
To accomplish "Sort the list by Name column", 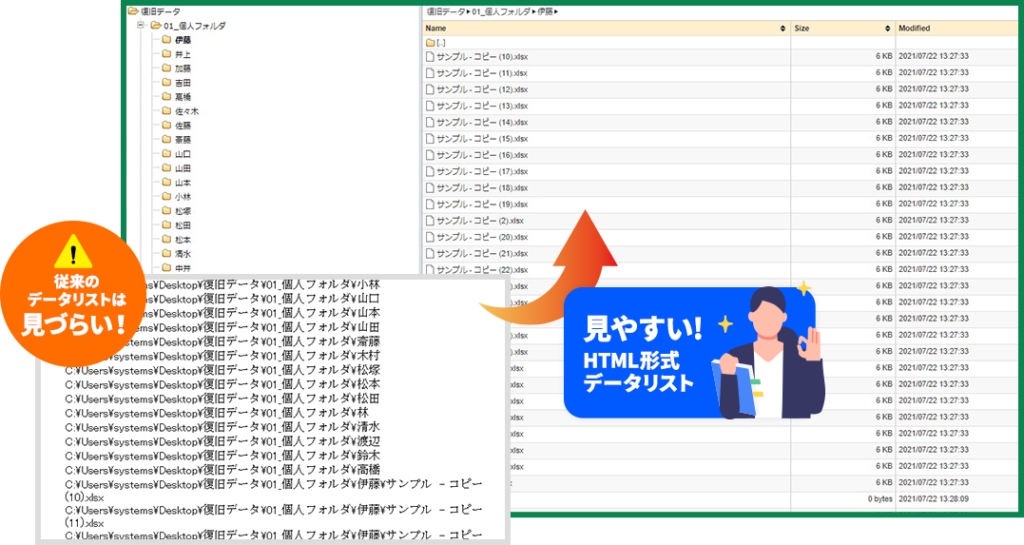I will [436, 28].
